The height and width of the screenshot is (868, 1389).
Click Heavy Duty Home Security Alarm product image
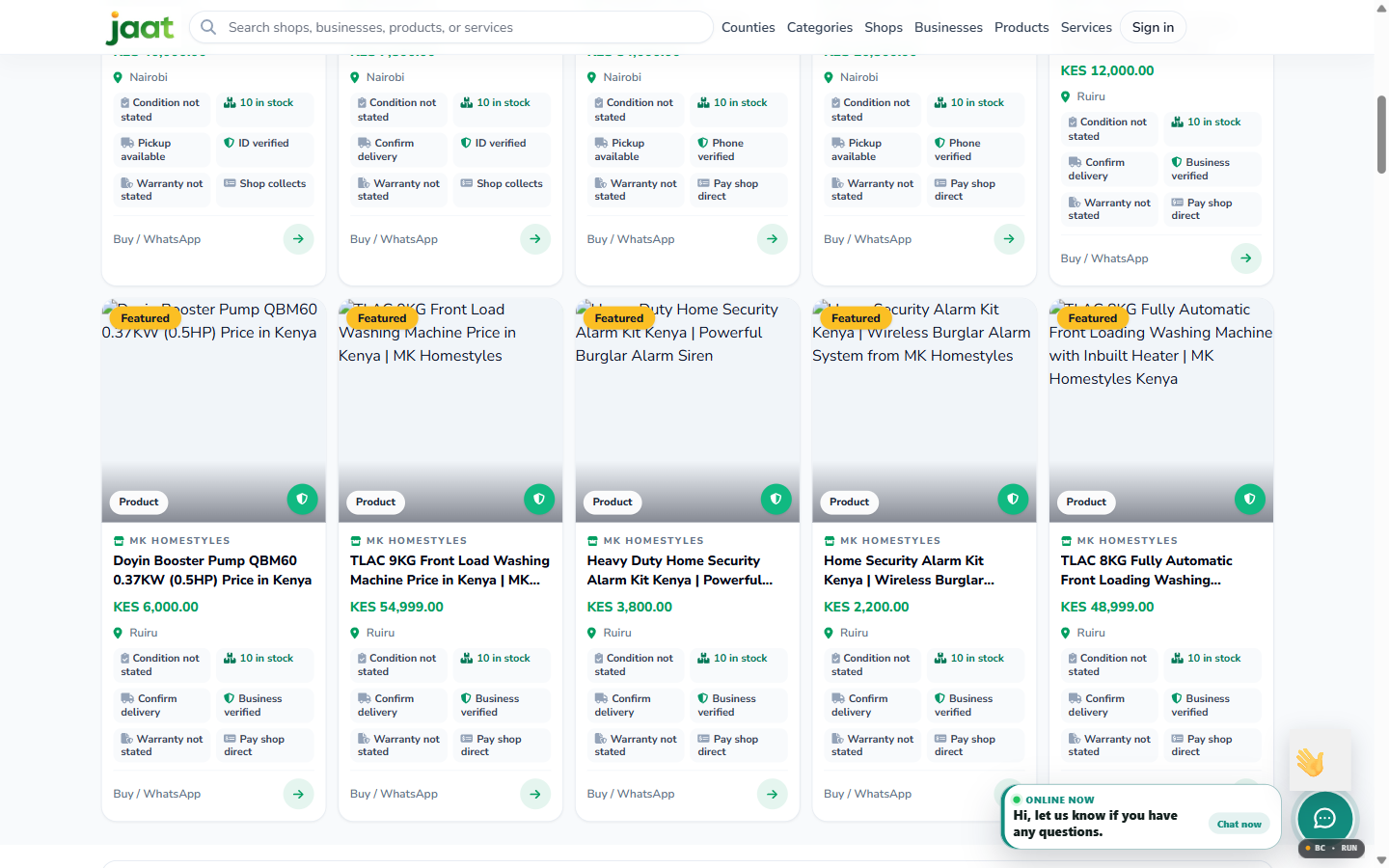(687, 410)
